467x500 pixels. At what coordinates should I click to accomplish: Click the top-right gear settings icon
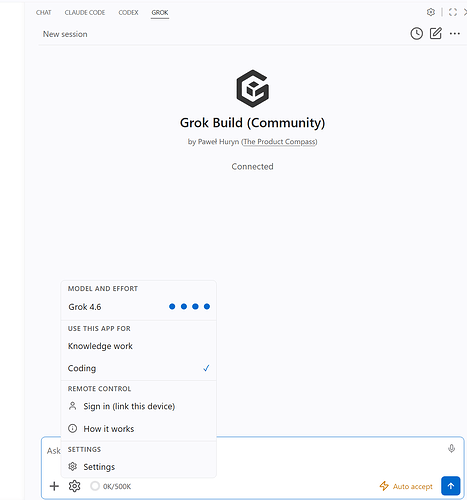click(431, 12)
